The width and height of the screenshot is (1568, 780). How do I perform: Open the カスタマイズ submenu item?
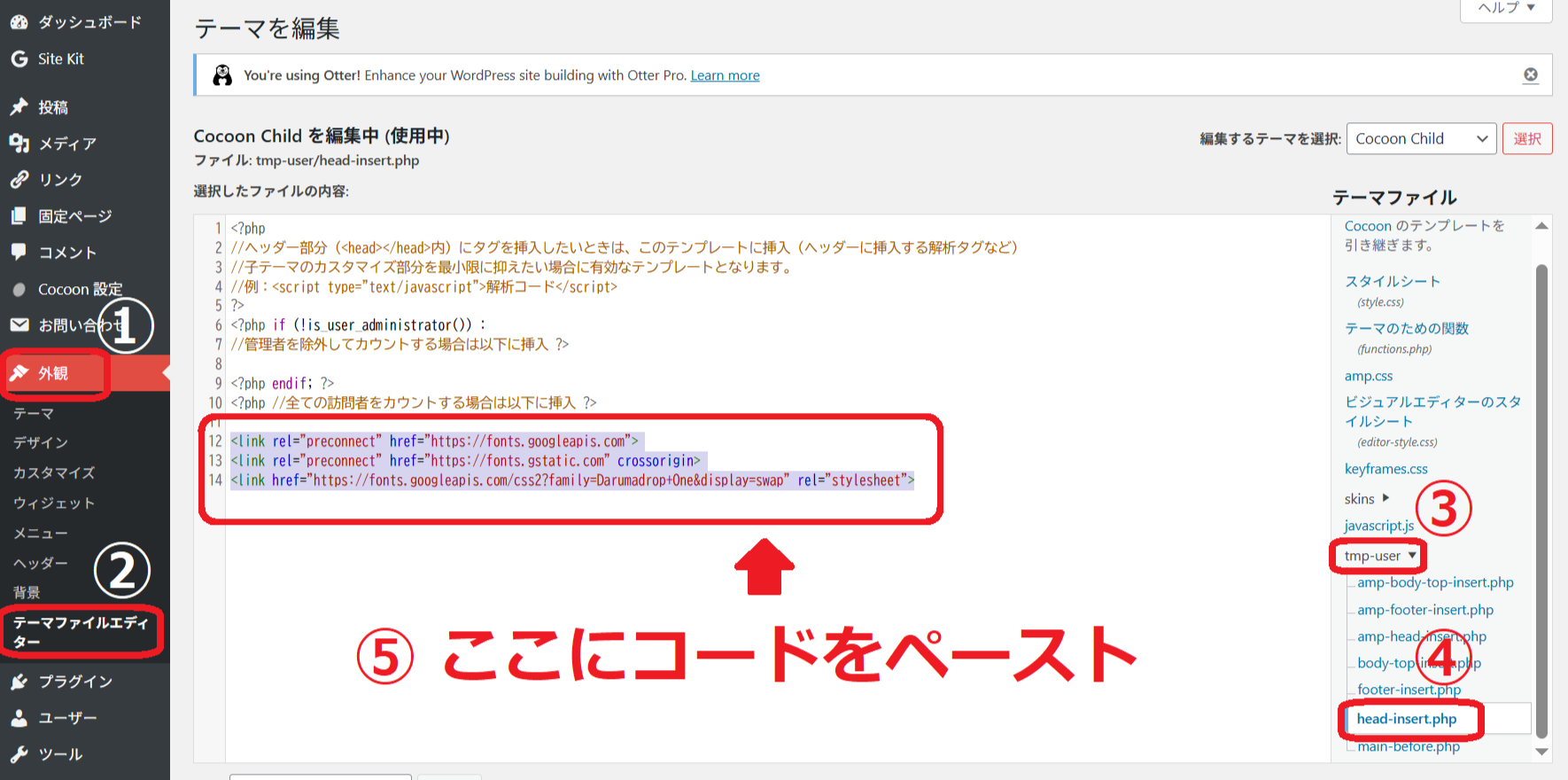coord(54,473)
